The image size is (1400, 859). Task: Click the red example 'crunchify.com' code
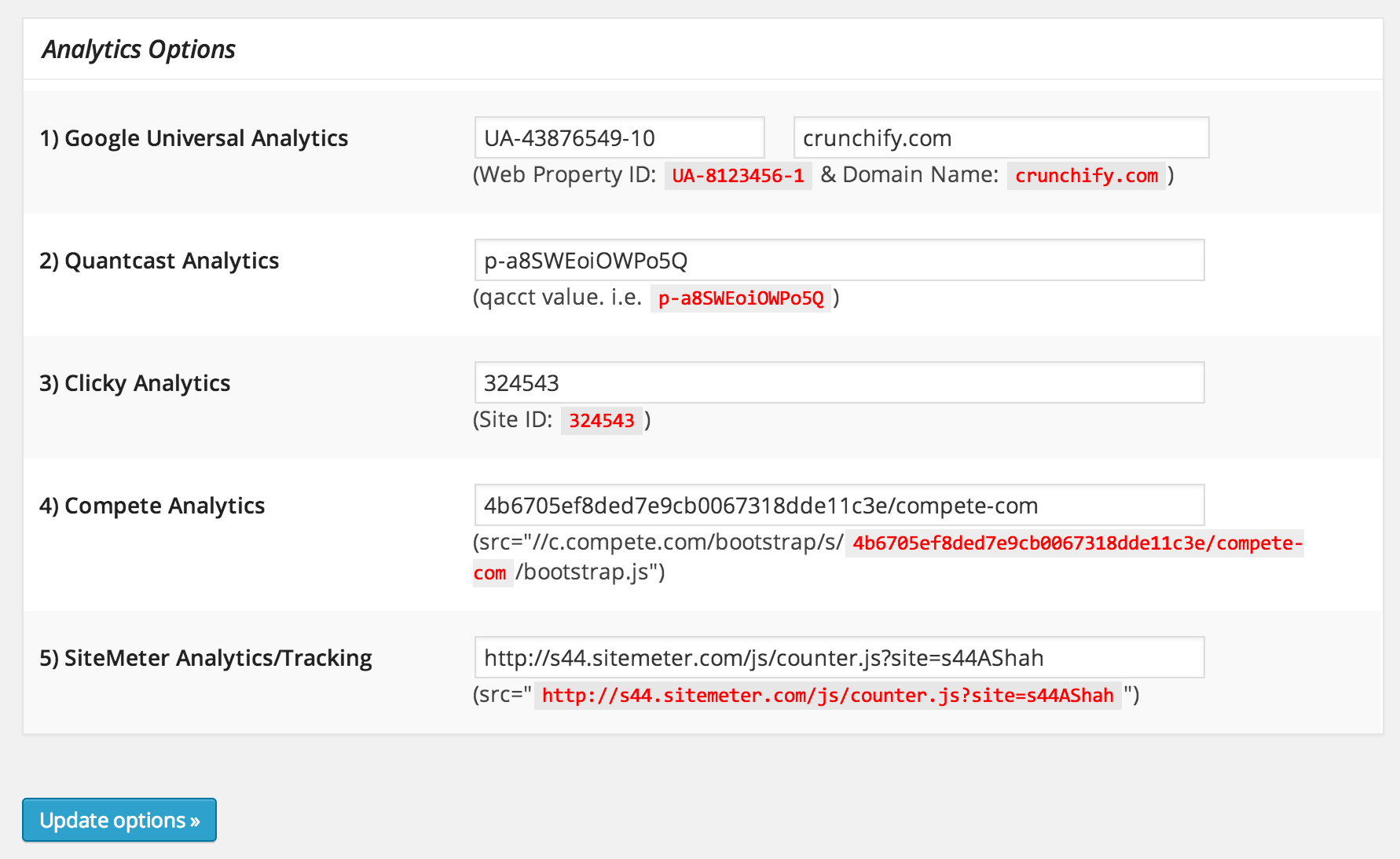click(1087, 175)
